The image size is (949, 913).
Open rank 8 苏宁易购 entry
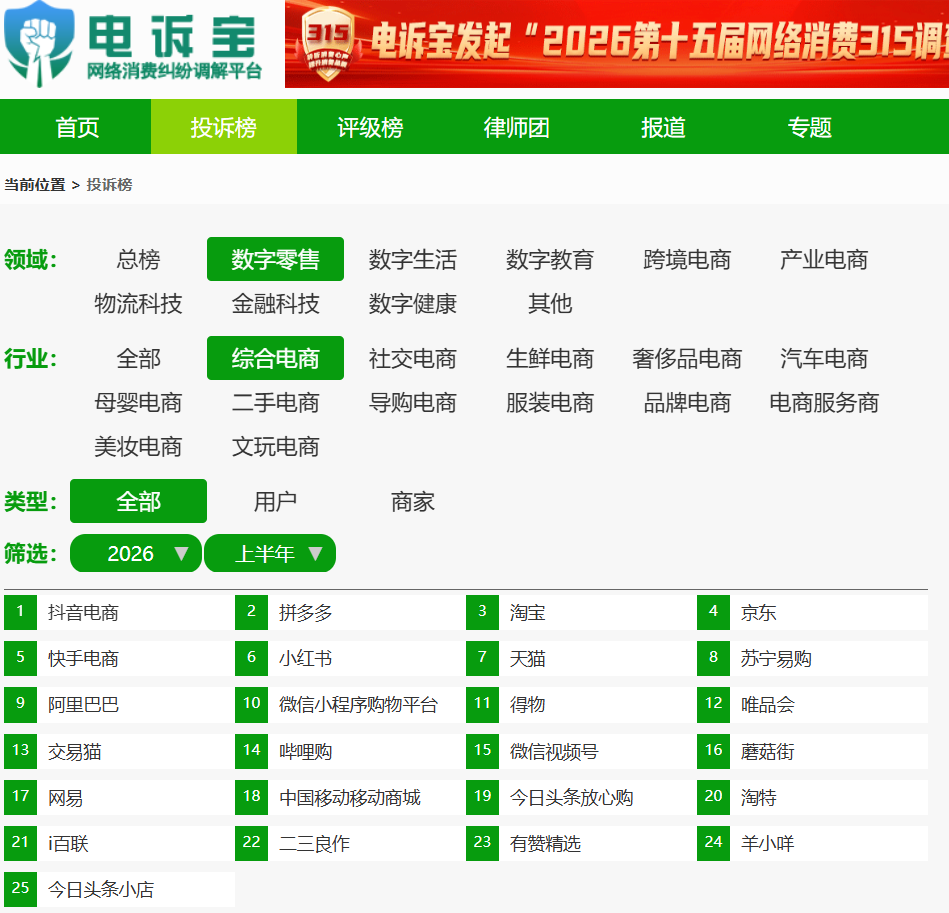812,658
